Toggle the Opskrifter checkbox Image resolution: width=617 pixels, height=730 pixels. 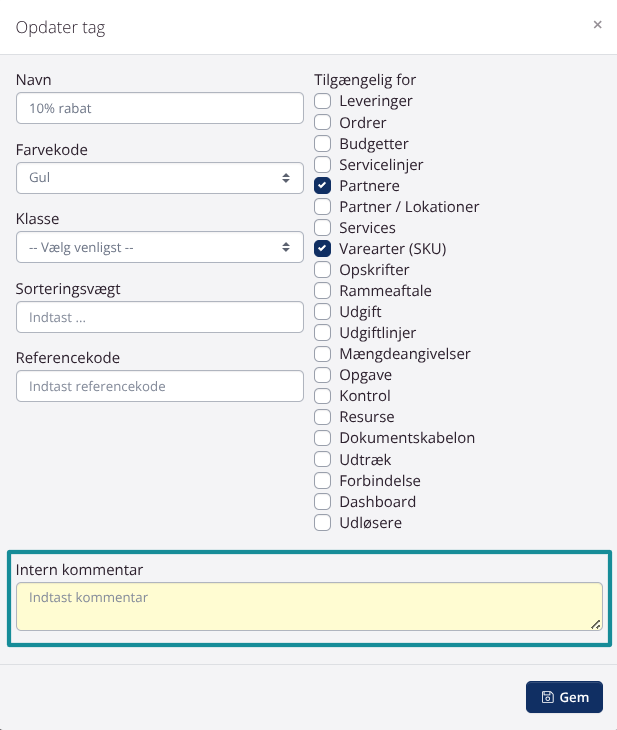tap(322, 270)
